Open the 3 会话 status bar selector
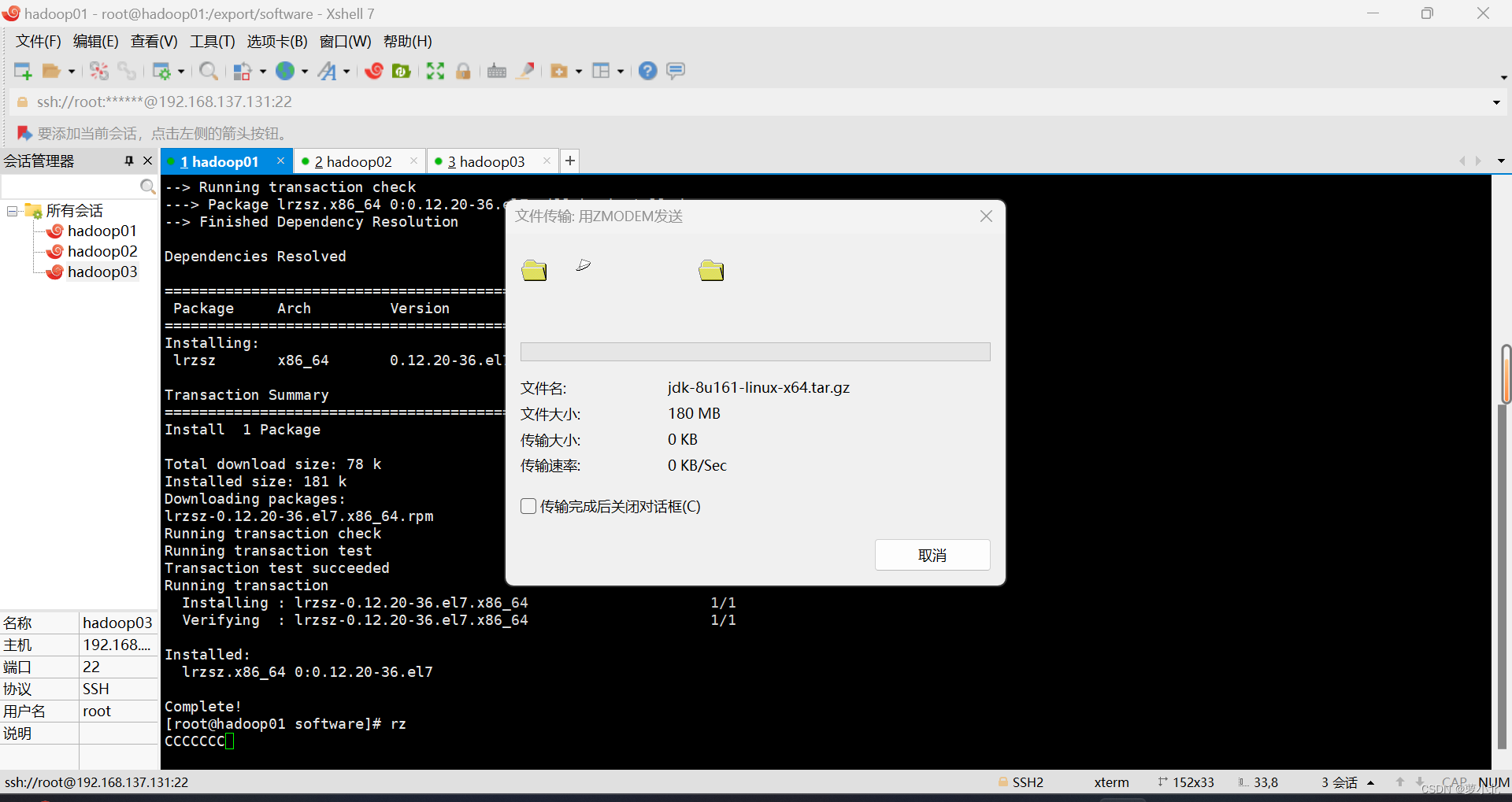Viewport: 1512px width, 802px height. pyautogui.click(x=1347, y=782)
